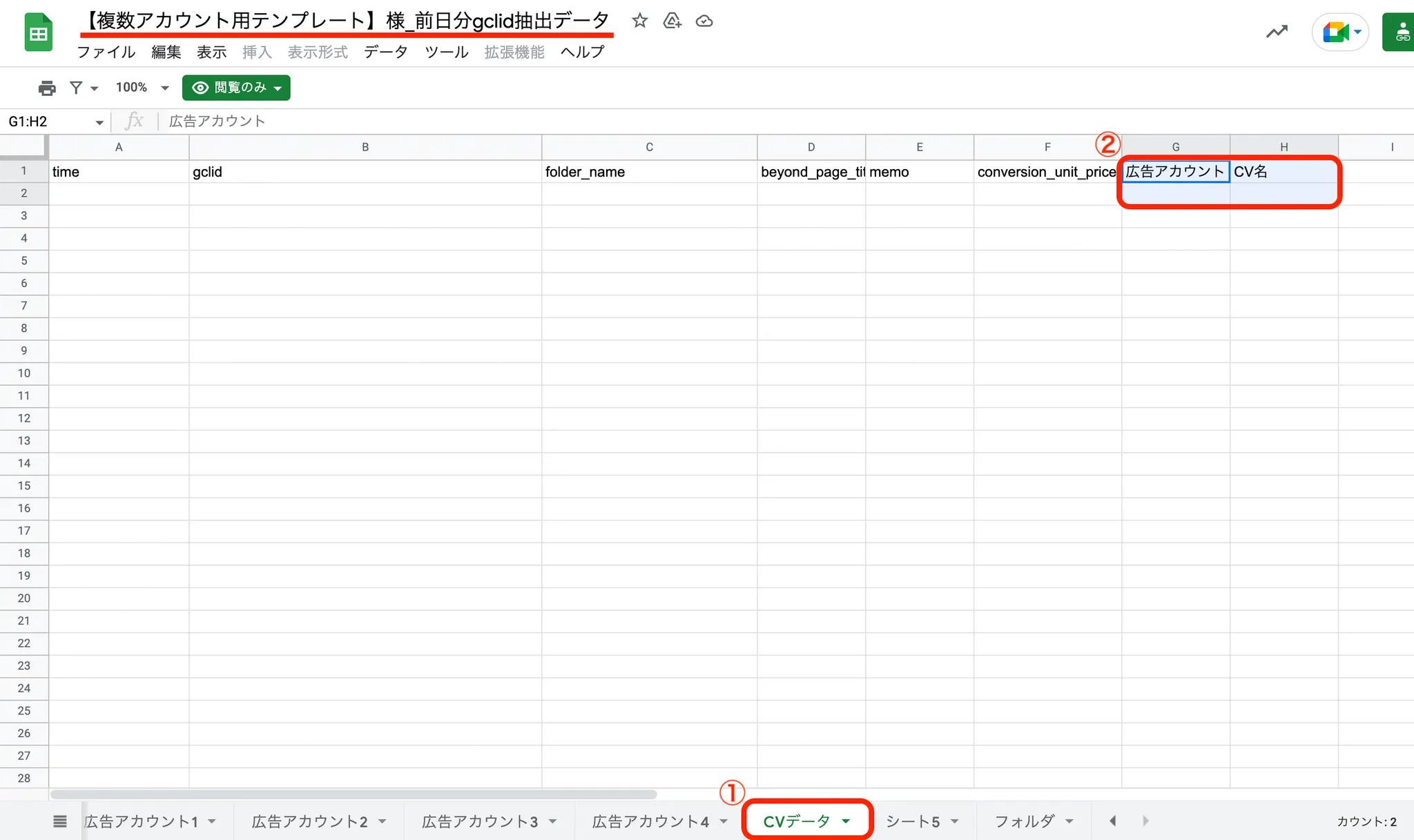
Task: Open the filter views icon
Action: (x=77, y=88)
